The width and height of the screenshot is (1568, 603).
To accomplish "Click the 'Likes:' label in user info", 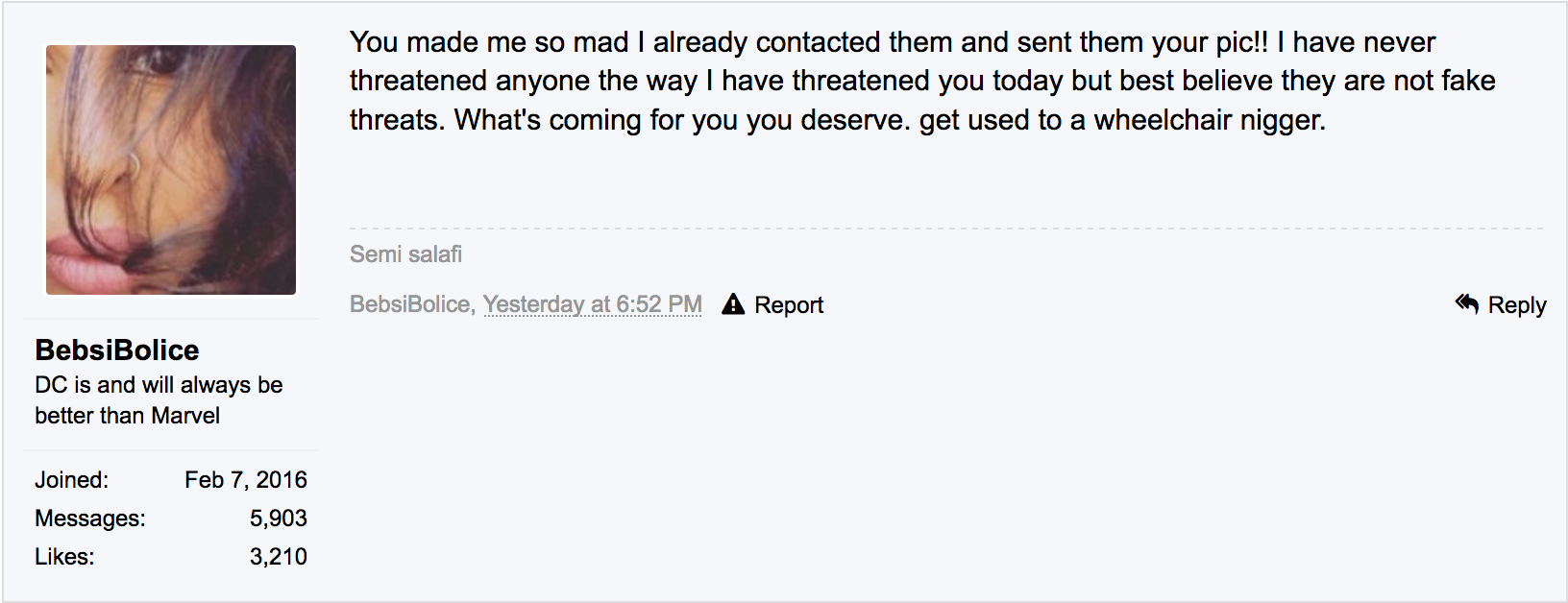I will pyautogui.click(x=64, y=557).
